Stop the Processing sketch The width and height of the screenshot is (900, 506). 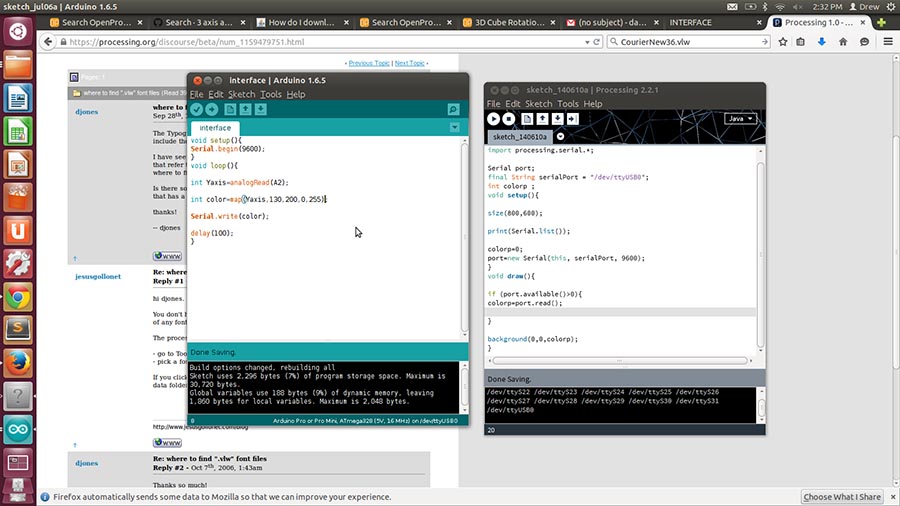(x=509, y=119)
